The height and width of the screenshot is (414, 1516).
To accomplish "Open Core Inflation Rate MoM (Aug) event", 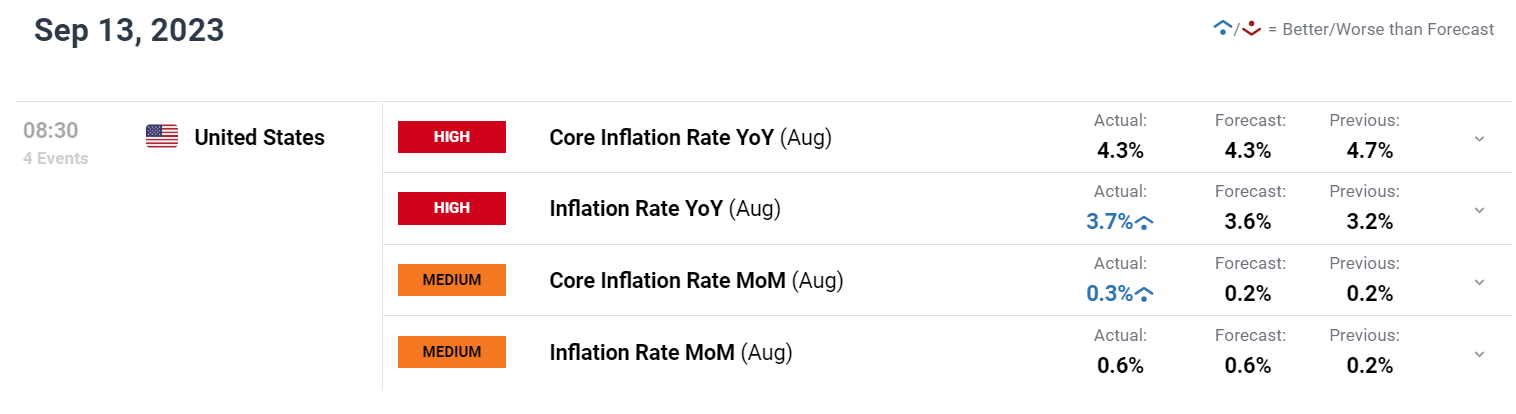I will click(x=696, y=281).
